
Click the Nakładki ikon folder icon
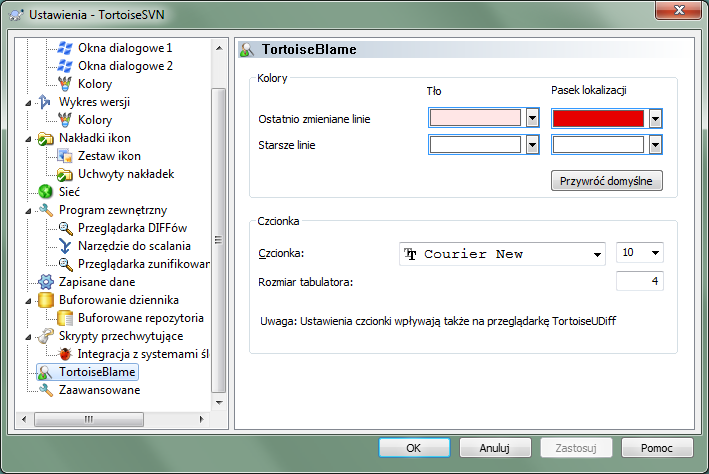(x=45, y=138)
